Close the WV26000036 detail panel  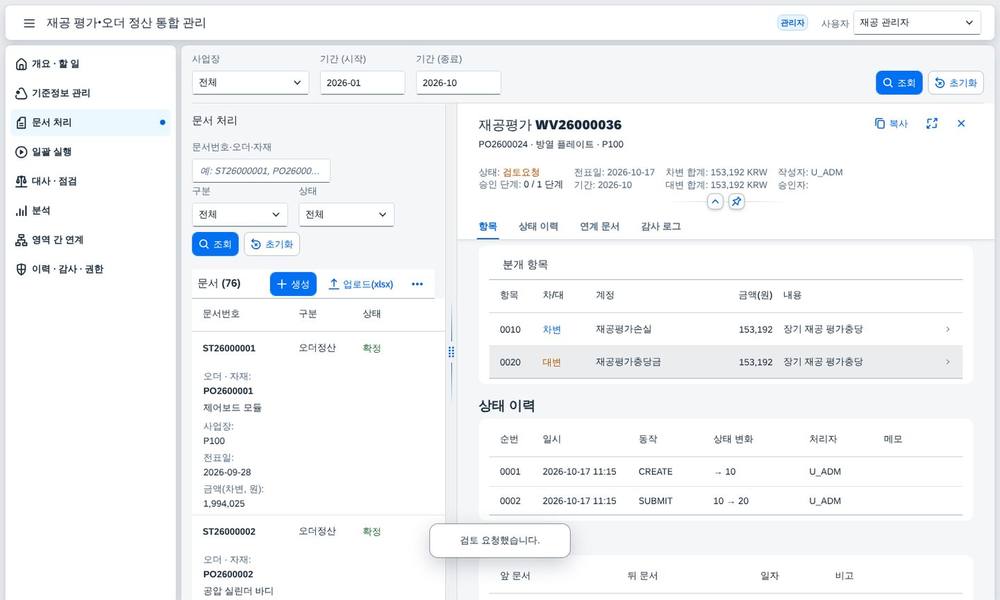point(961,124)
